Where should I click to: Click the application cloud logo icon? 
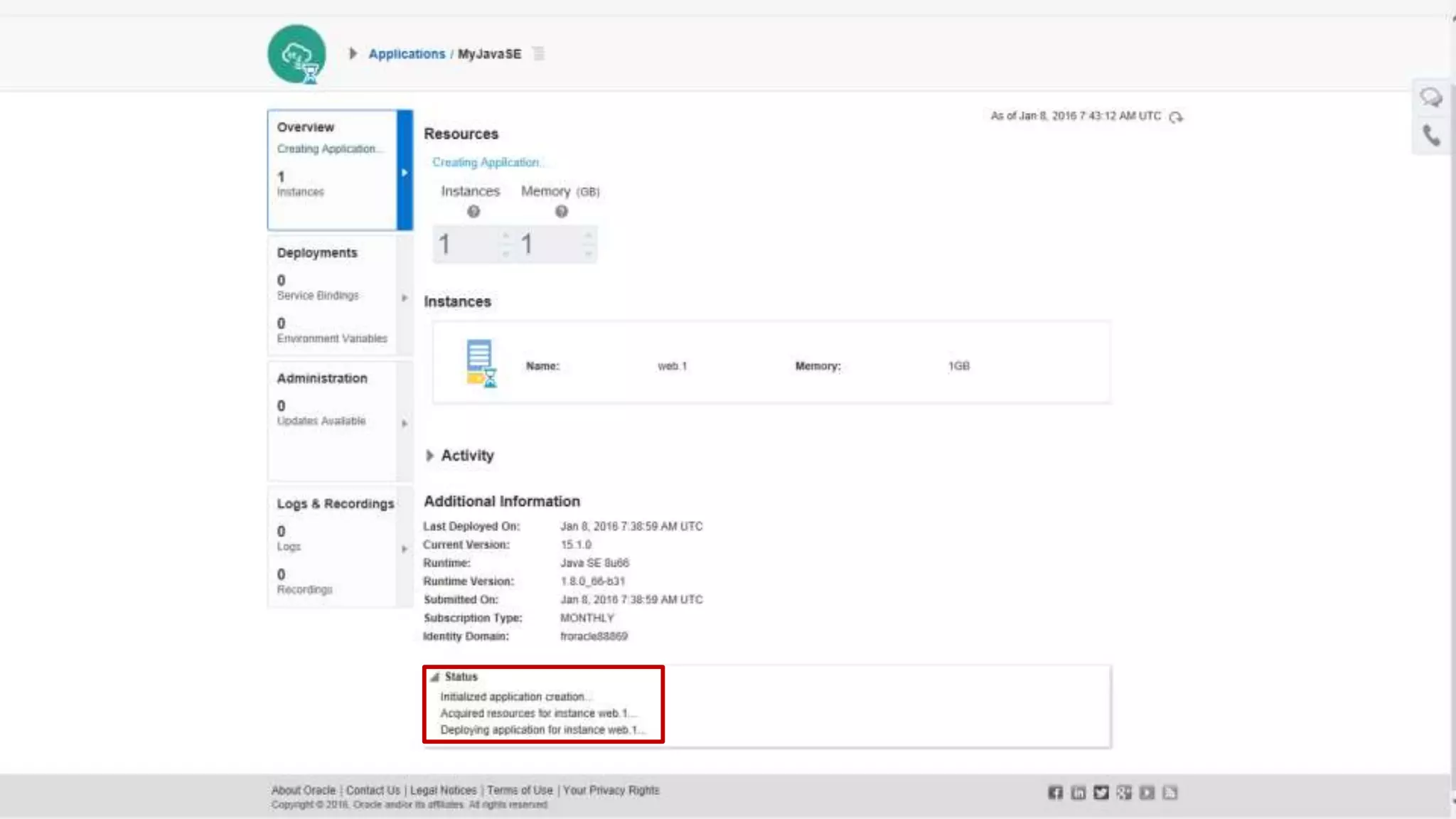(296, 54)
